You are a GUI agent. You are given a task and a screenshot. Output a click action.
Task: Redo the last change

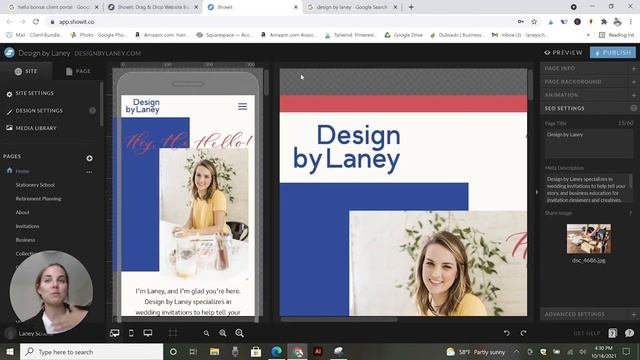523,333
